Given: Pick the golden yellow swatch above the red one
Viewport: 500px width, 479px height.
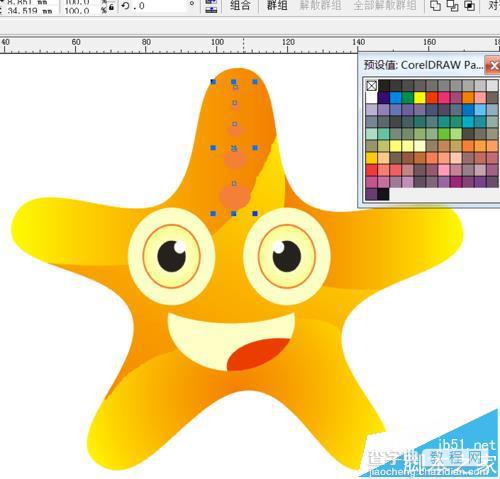Looking at the screenshot, I should [371, 158].
